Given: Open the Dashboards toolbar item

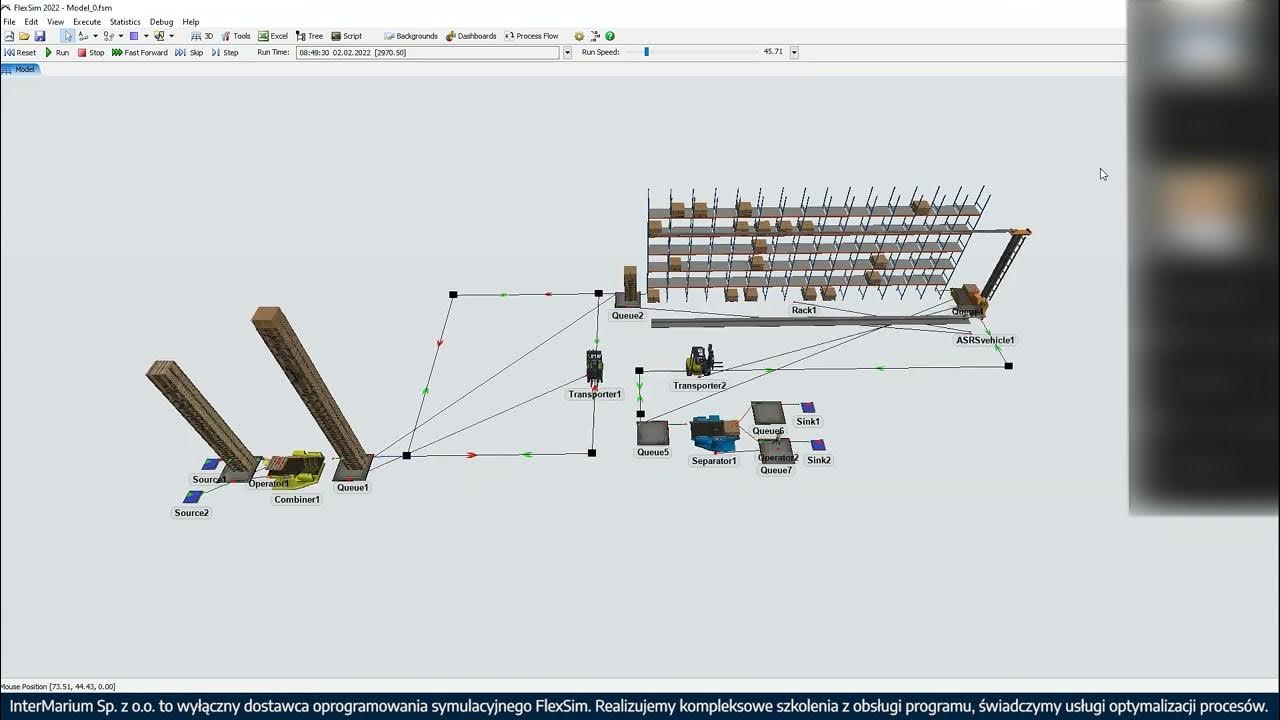Looking at the screenshot, I should 471,36.
